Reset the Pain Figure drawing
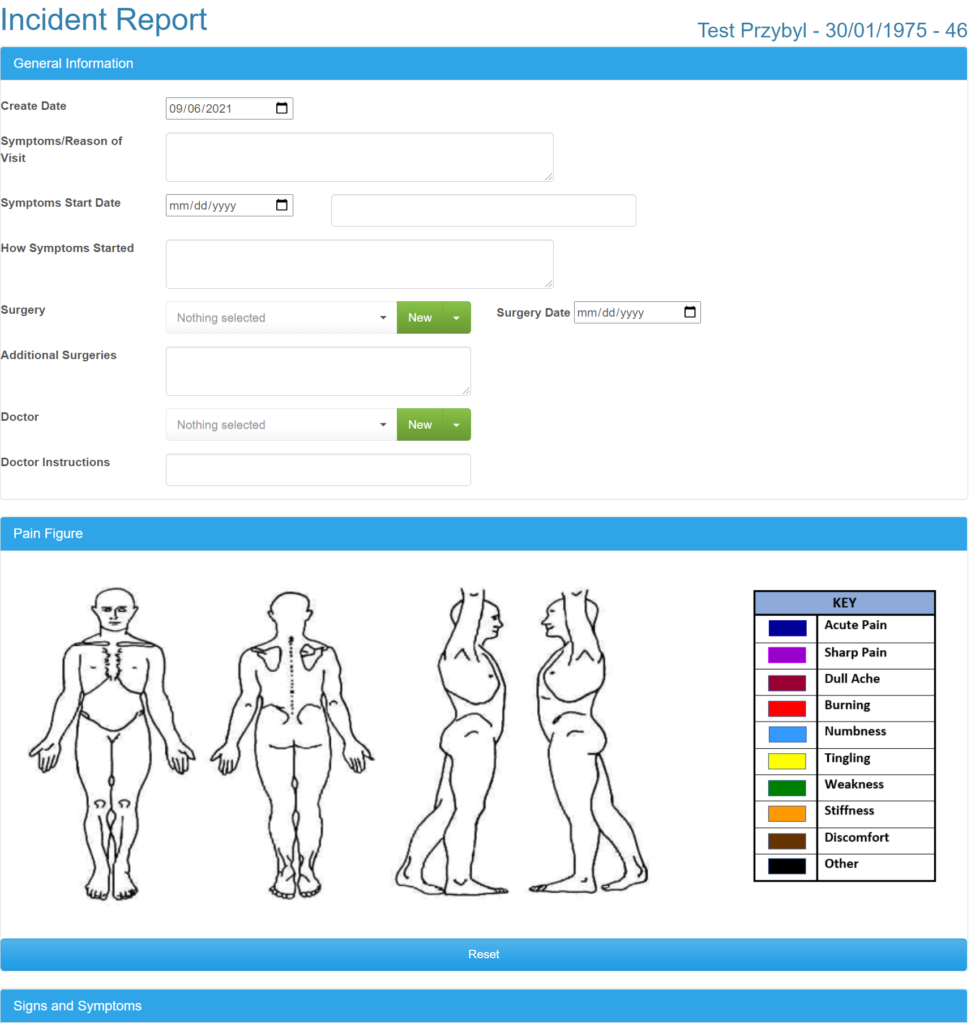Image resolution: width=971 pixels, height=1024 pixels. pyautogui.click(x=483, y=954)
